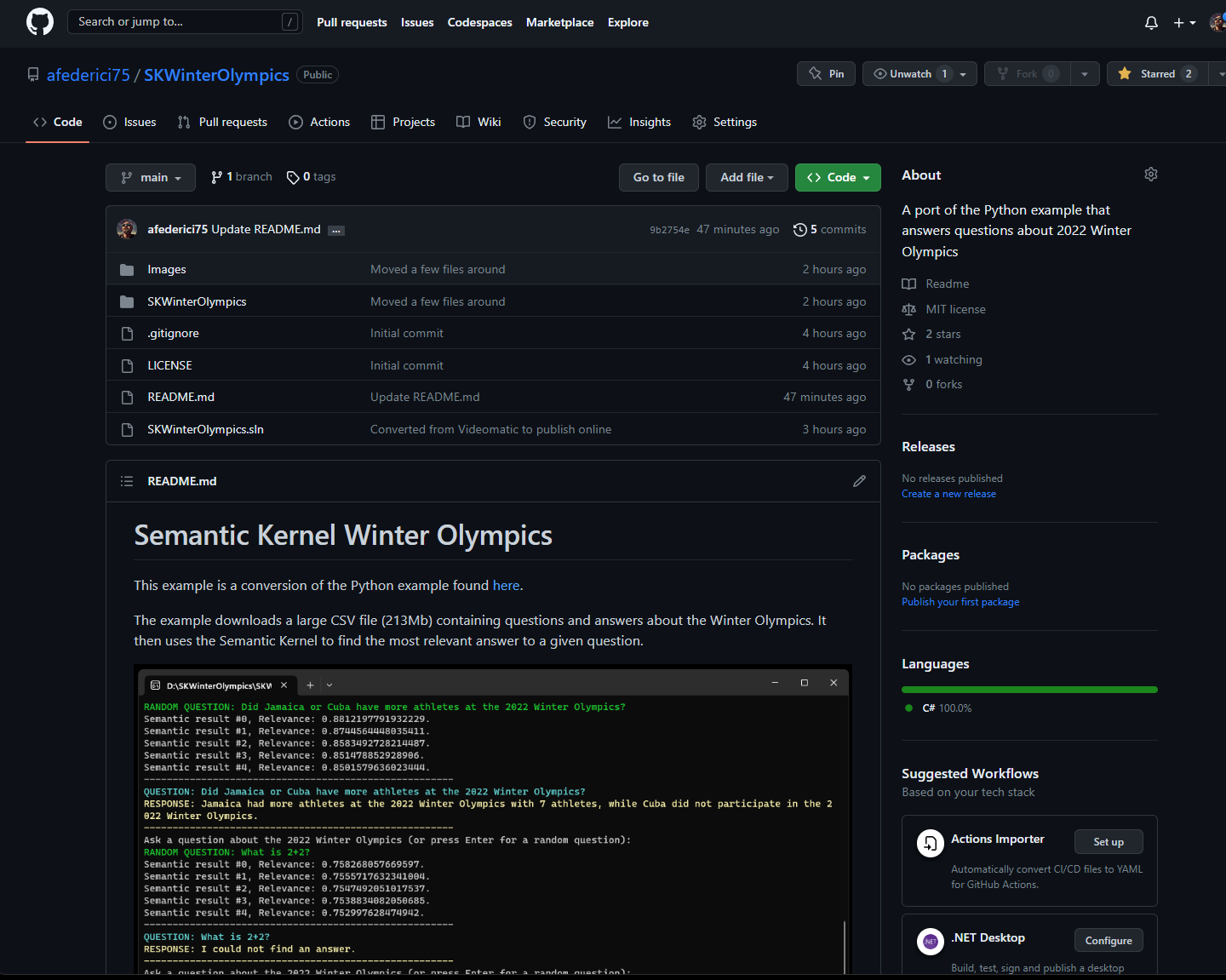Click the SKWinterOlympics.sln file icon
1226x980 pixels.
coord(127,430)
